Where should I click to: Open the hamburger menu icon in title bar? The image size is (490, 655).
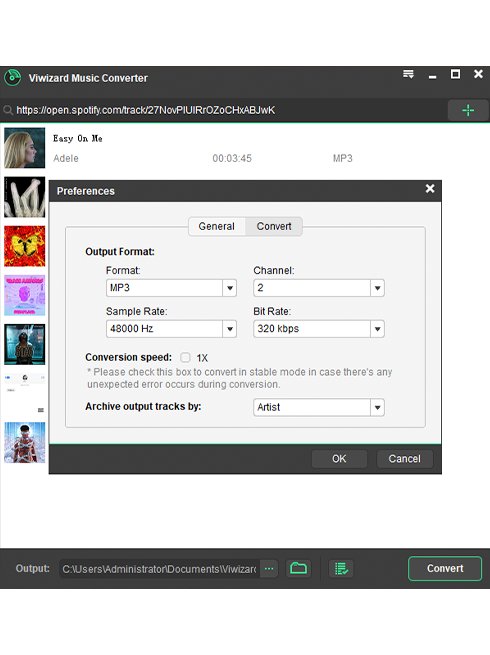click(408, 74)
